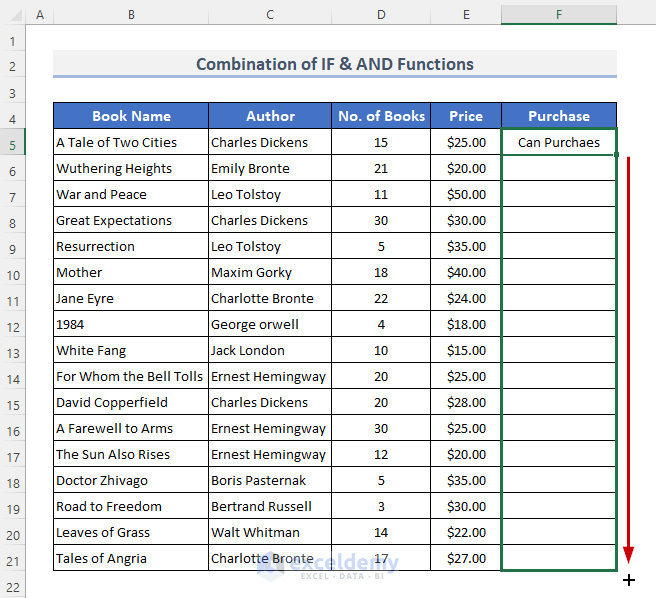Select the '11' number of books cell
Viewport: 656px width, 598px height.
(381, 194)
